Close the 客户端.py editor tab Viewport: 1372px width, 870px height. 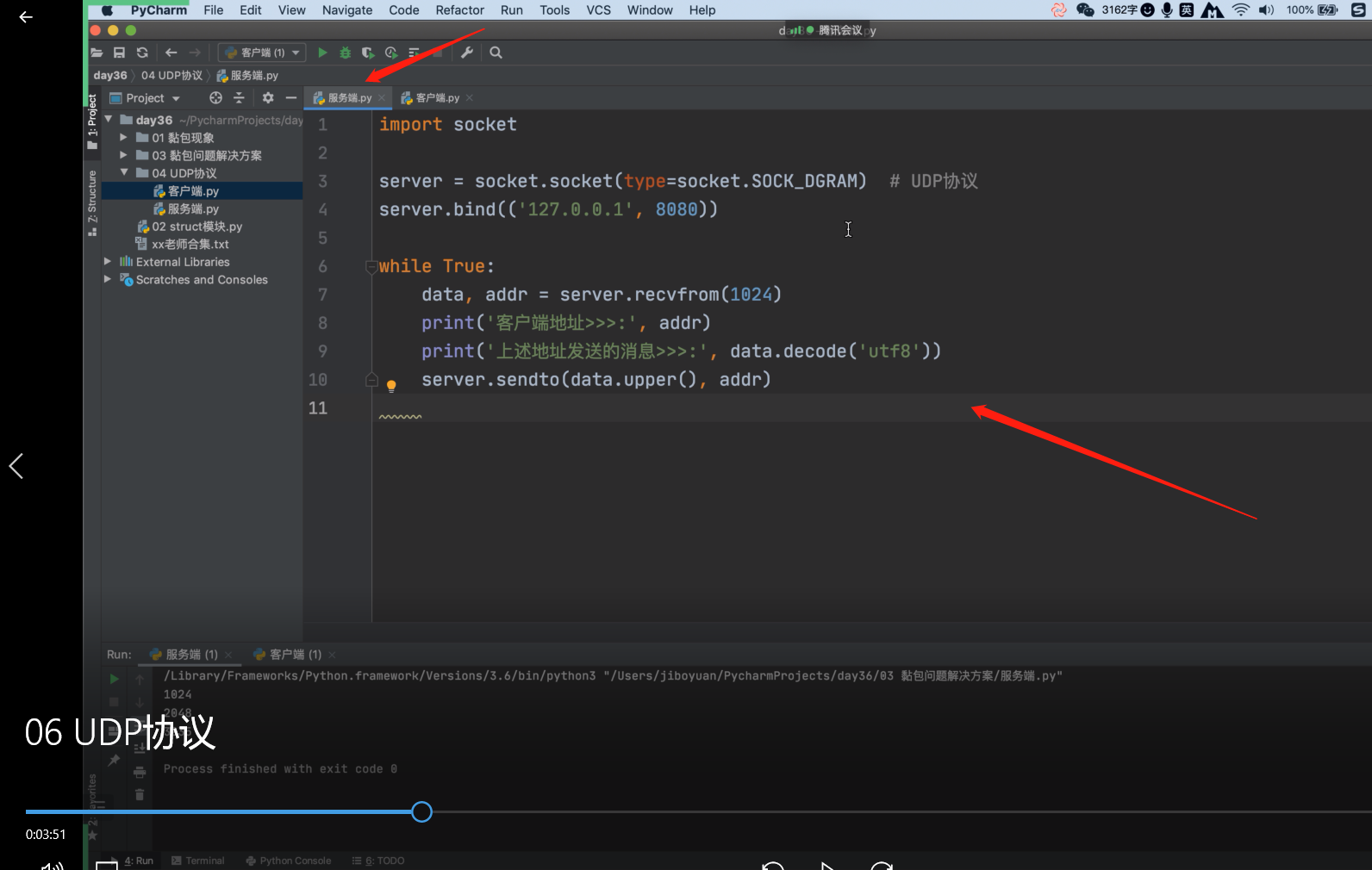(470, 98)
